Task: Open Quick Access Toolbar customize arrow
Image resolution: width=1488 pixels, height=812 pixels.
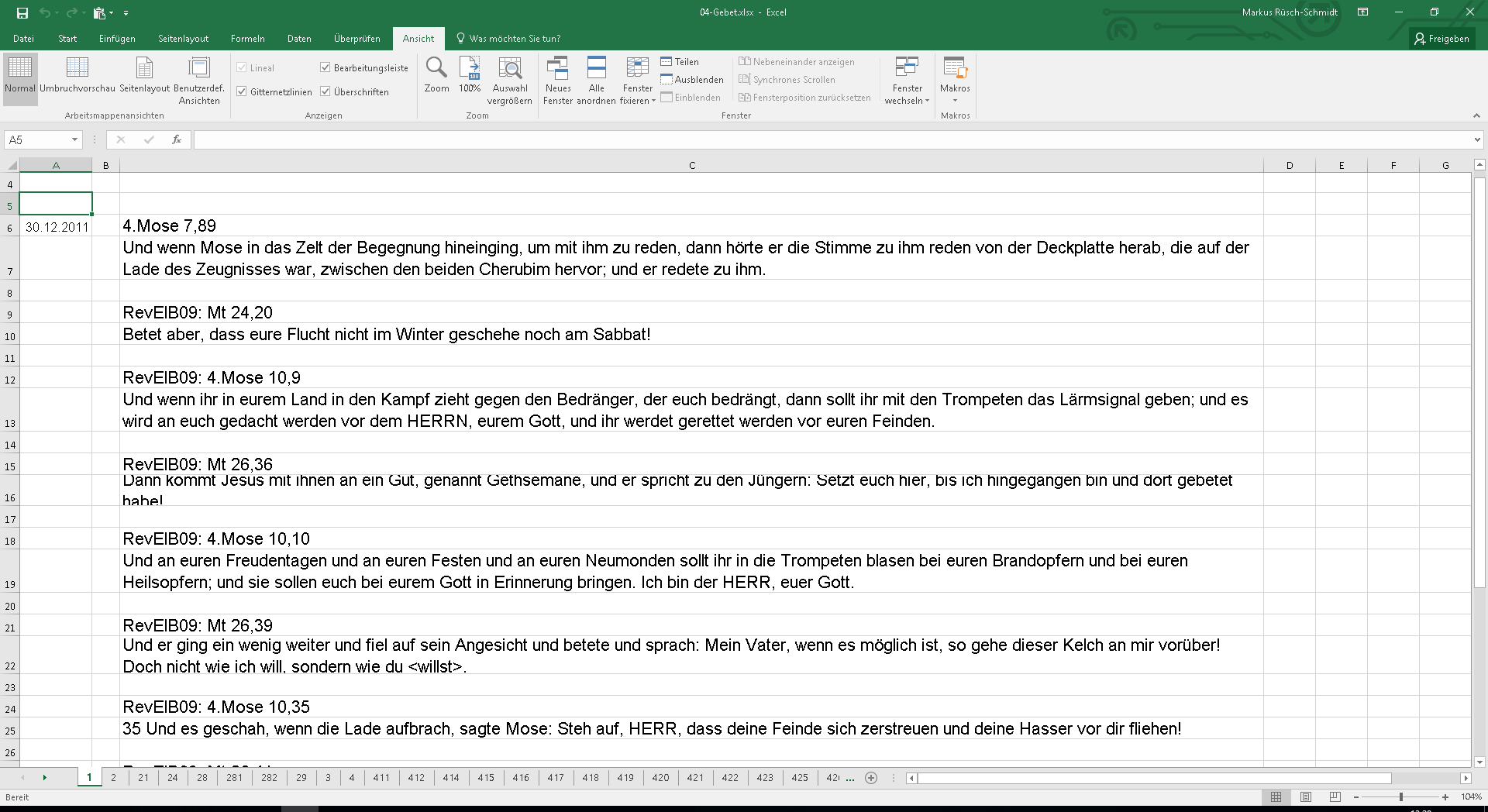Action: (126, 12)
